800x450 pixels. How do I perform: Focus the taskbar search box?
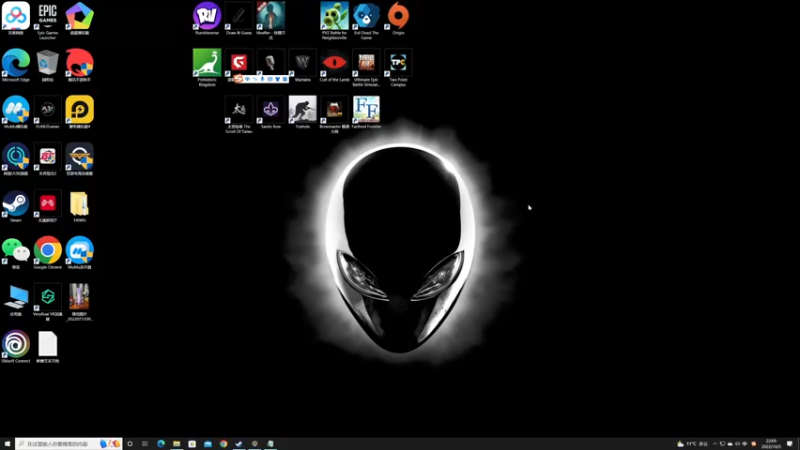(x=68, y=444)
